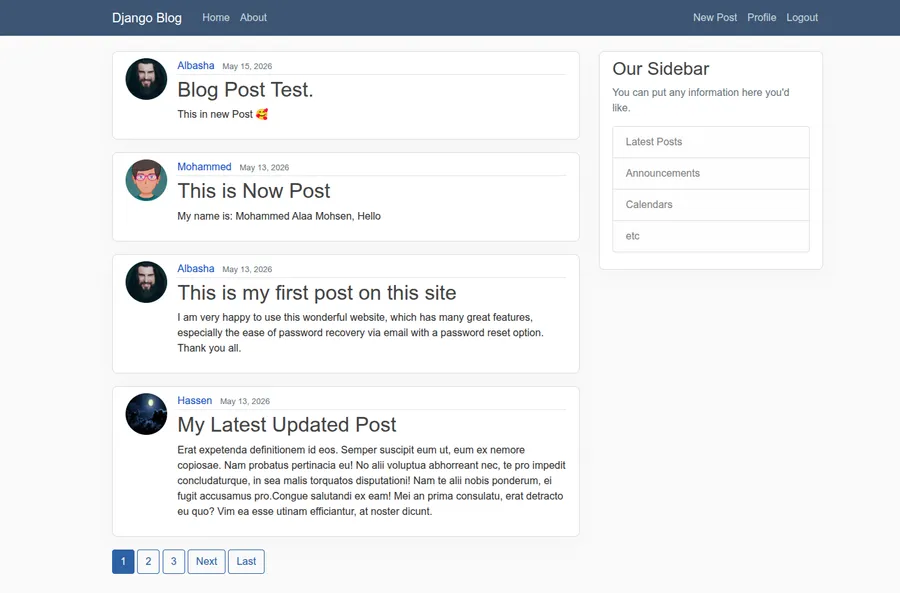This screenshot has width=900, height=593.
Task: Click Logout in the navbar
Action: pyautogui.click(x=802, y=18)
